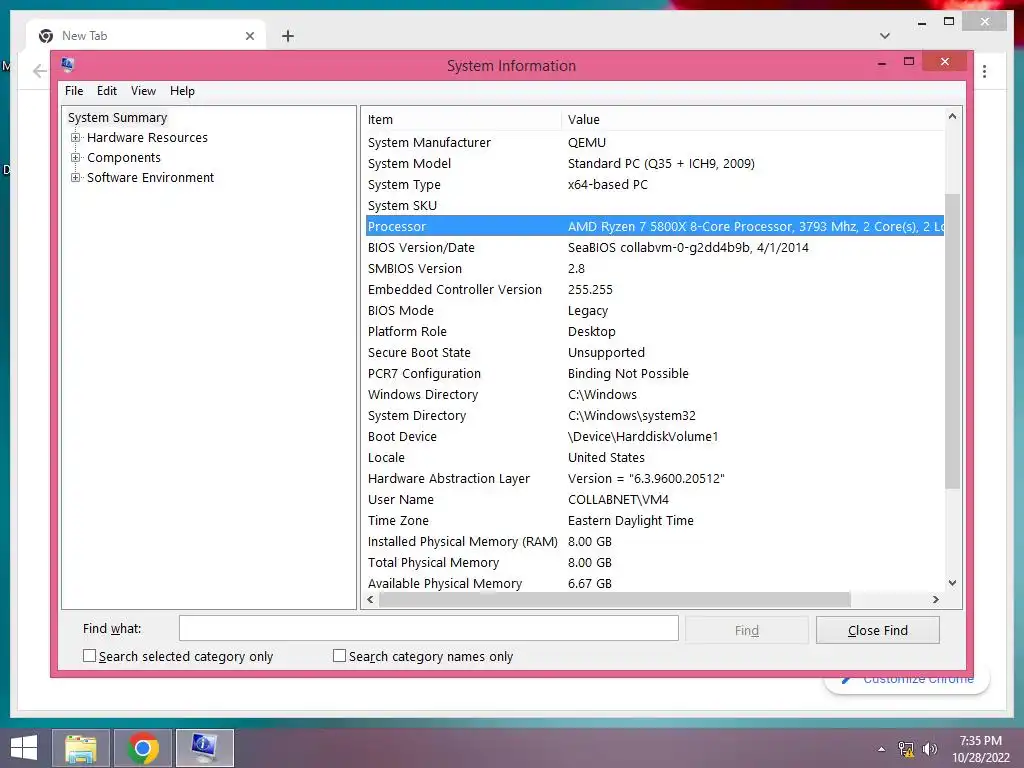Open Chrome's three-dot menu
Viewport: 1024px width, 768px height.
pyautogui.click(x=984, y=71)
